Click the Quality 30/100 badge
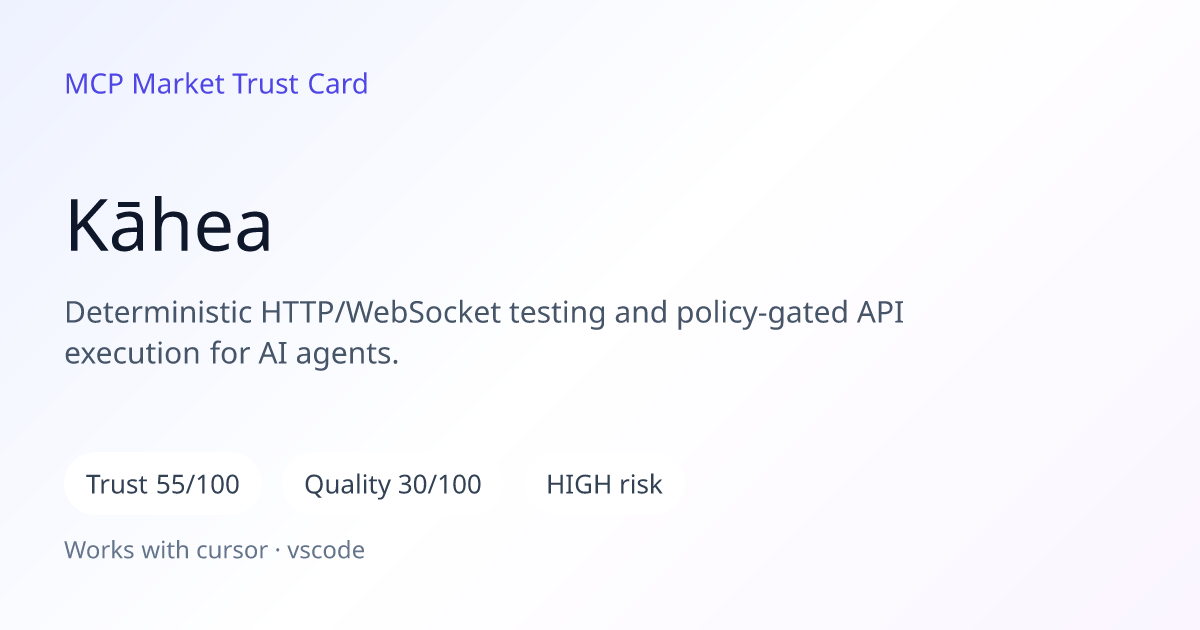Viewport: 1200px width, 630px height. pos(393,485)
